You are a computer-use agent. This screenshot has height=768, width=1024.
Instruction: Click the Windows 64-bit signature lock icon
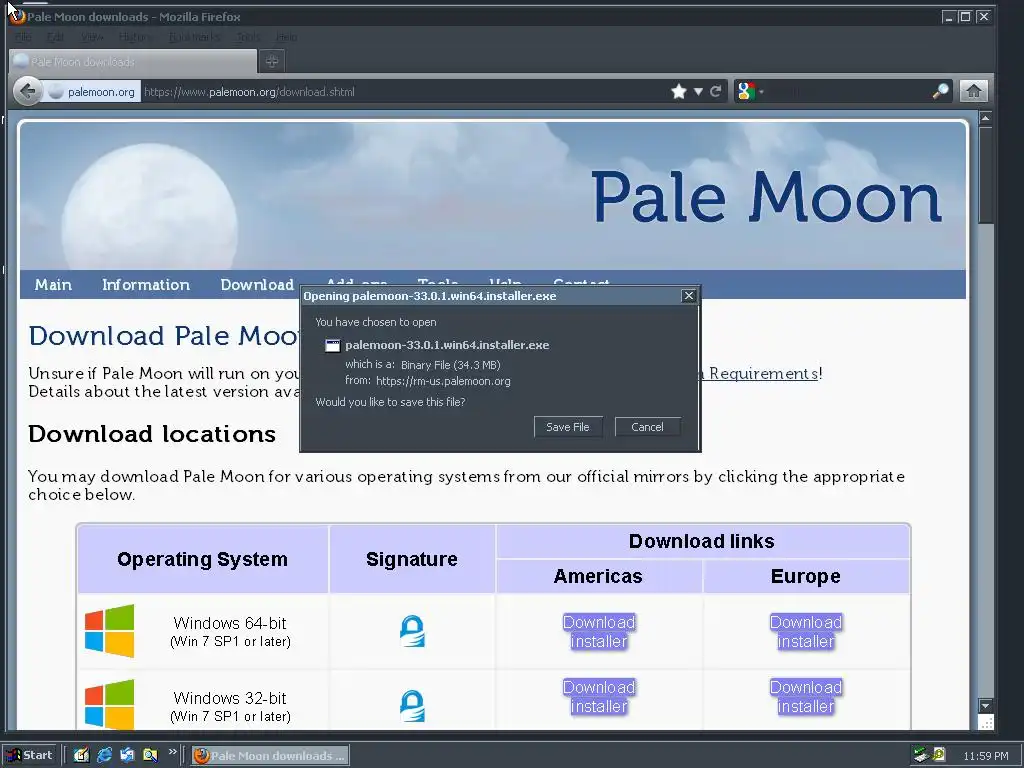point(412,632)
